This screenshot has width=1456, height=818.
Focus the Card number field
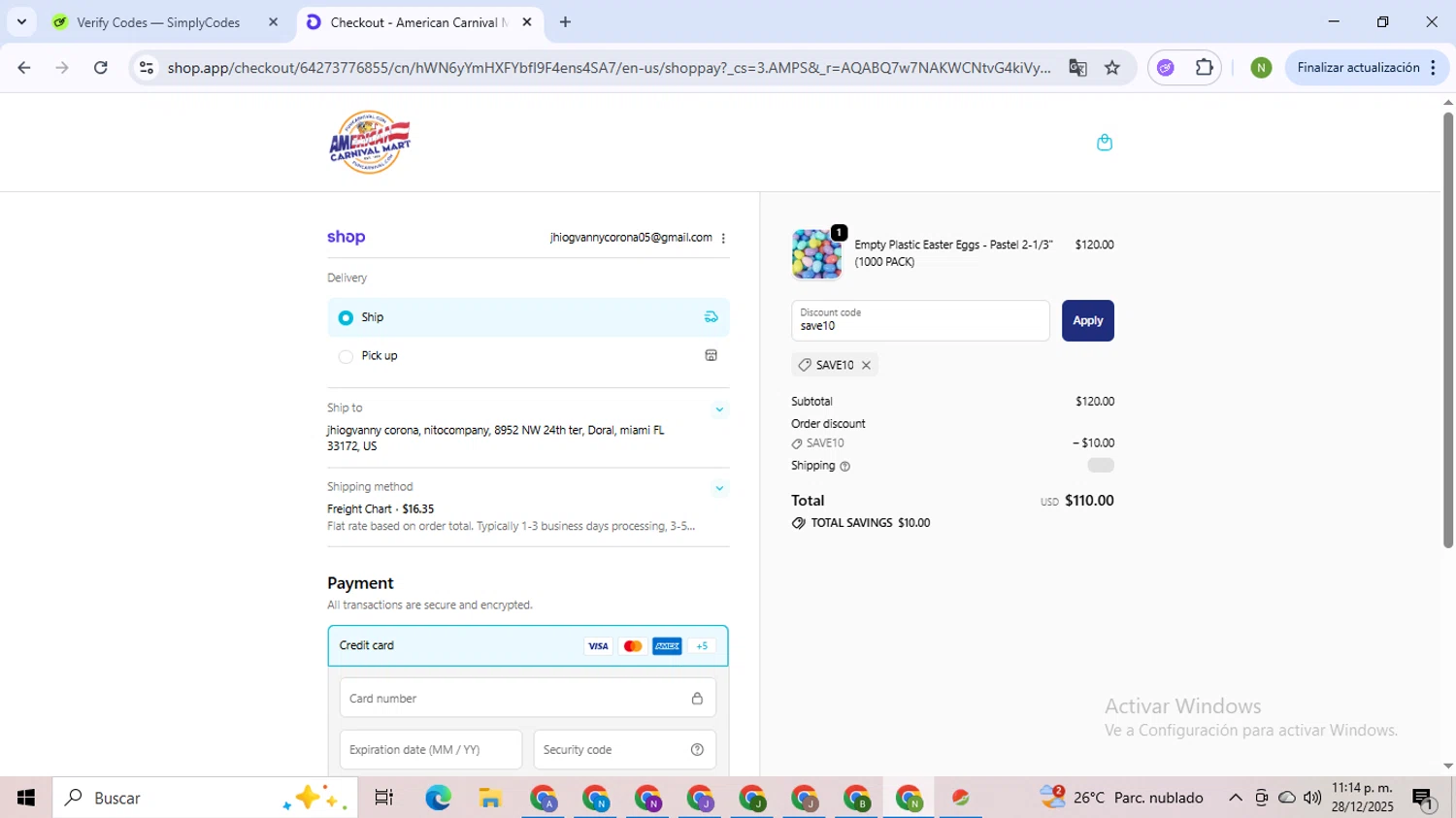528,699
